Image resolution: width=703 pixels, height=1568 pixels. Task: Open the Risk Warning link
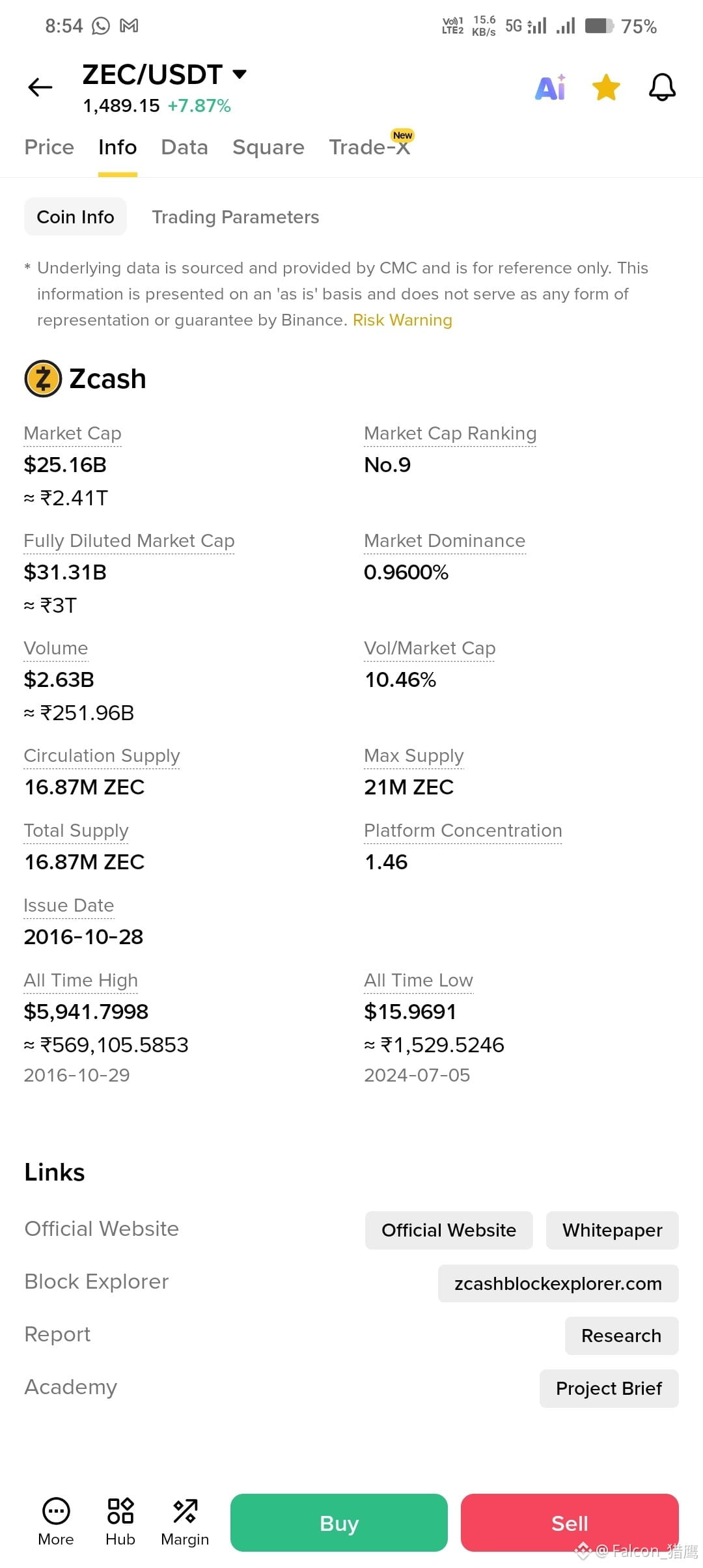[x=402, y=320]
